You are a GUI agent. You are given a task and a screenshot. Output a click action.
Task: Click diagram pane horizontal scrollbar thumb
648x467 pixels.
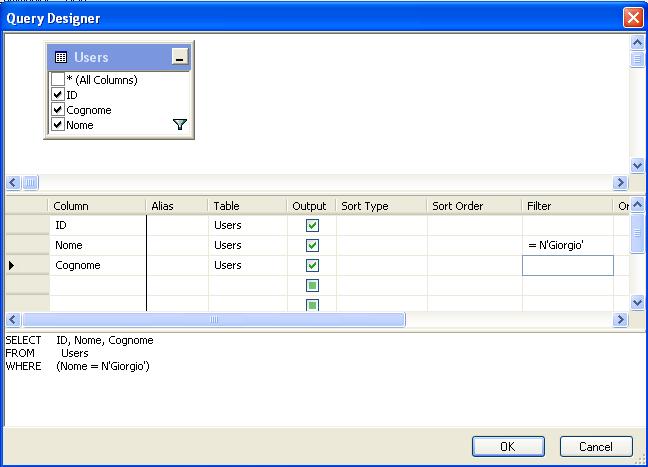click(x=30, y=182)
